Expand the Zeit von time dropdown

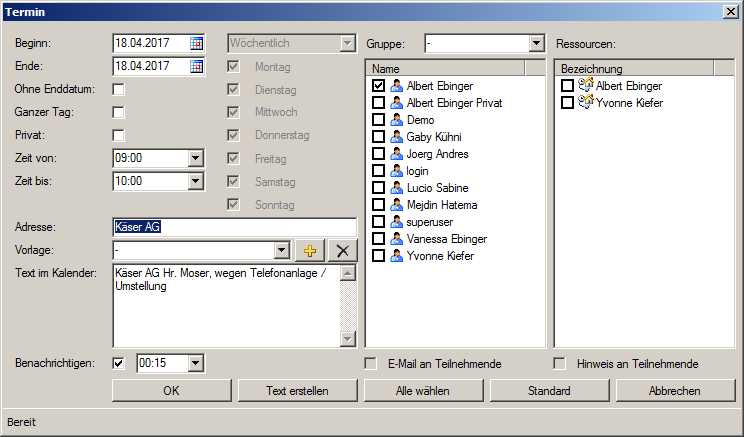pos(195,158)
